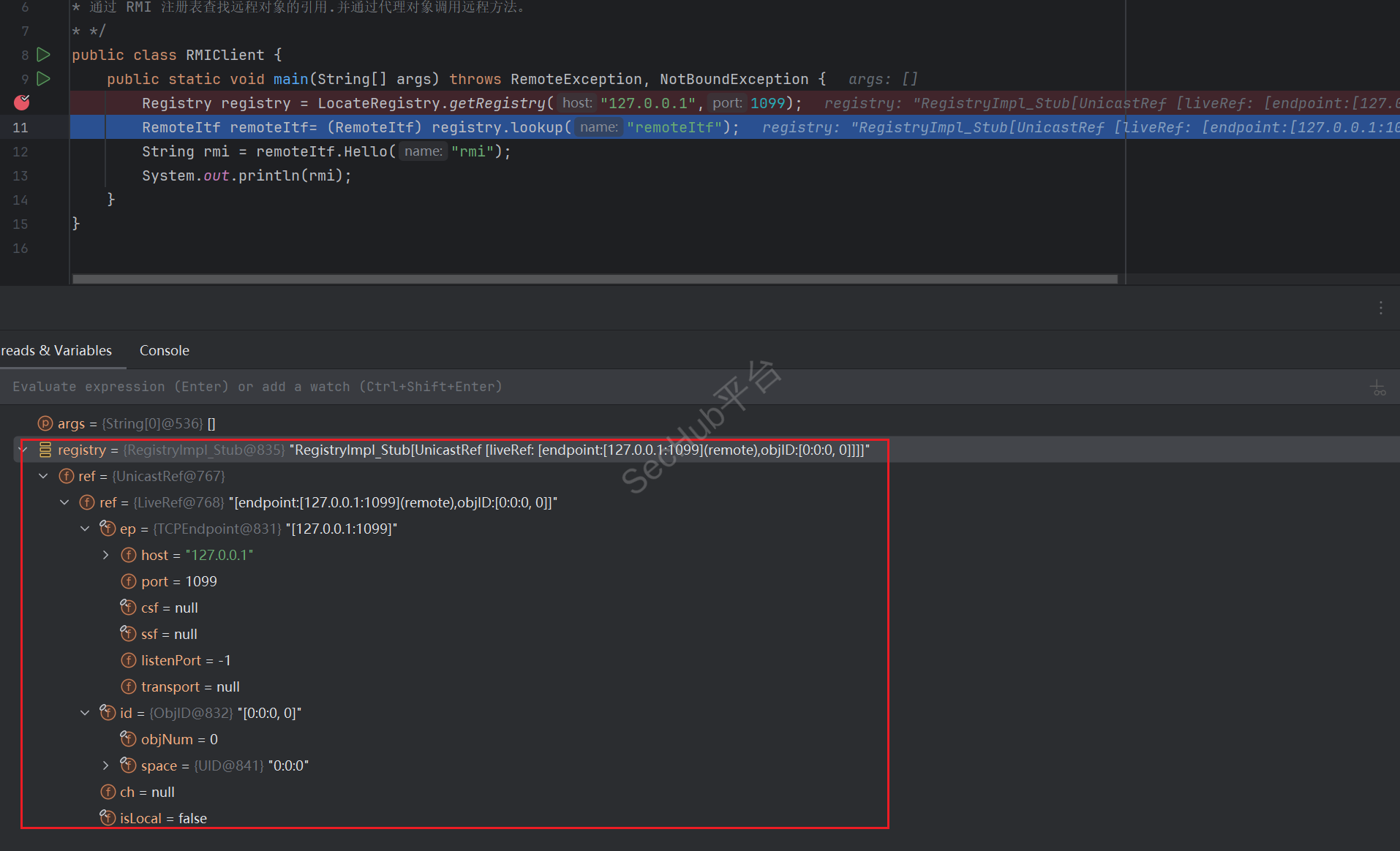Click line number 12 in the gutter
Image resolution: width=1400 pixels, height=851 pixels.
(x=20, y=151)
